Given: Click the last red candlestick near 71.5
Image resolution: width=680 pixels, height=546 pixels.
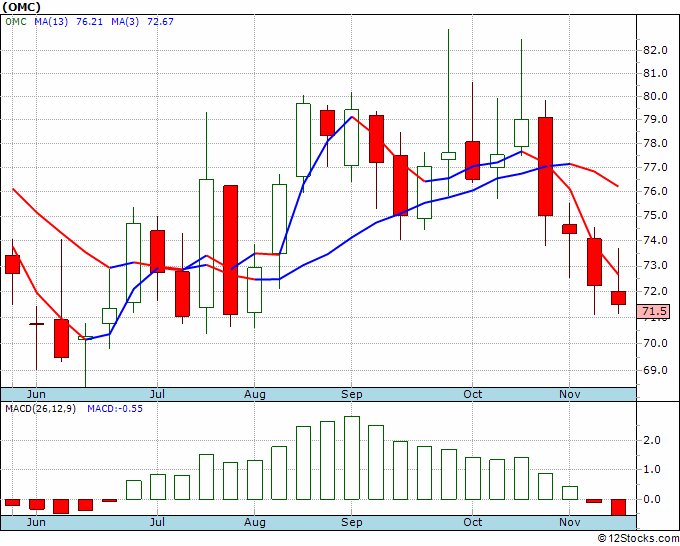Looking at the screenshot, I should [618, 298].
